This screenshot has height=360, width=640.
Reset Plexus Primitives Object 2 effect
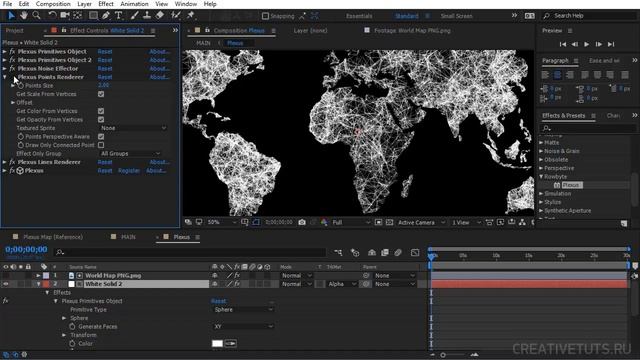(x=105, y=60)
